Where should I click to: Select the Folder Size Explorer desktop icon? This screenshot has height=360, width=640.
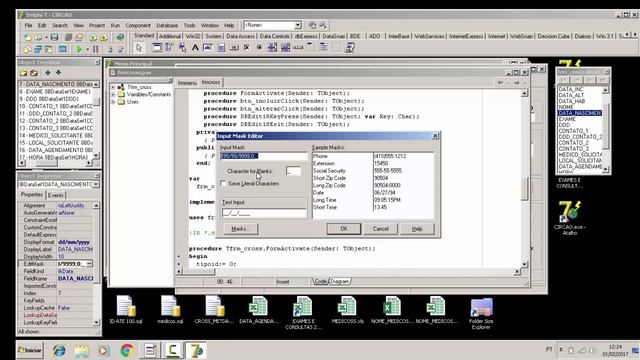pos(481,313)
